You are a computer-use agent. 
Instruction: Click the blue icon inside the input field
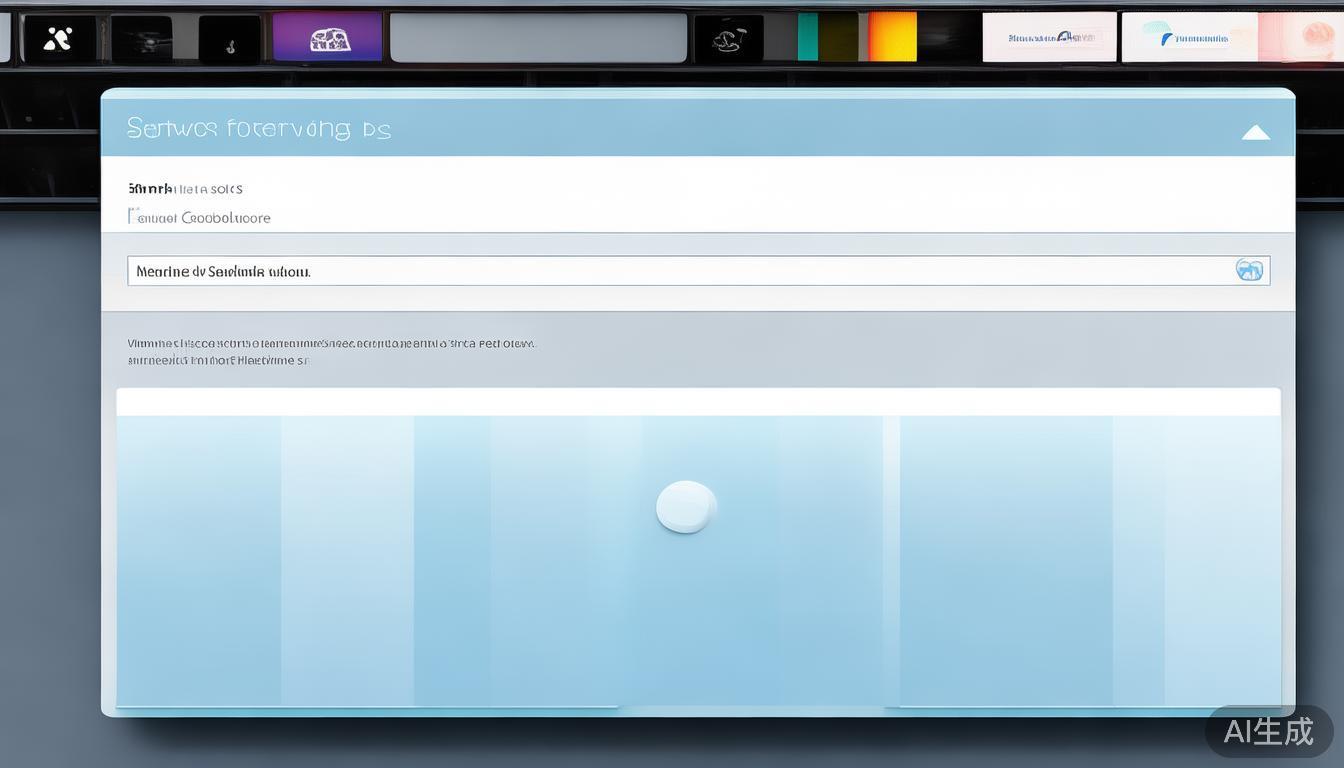(1249, 270)
